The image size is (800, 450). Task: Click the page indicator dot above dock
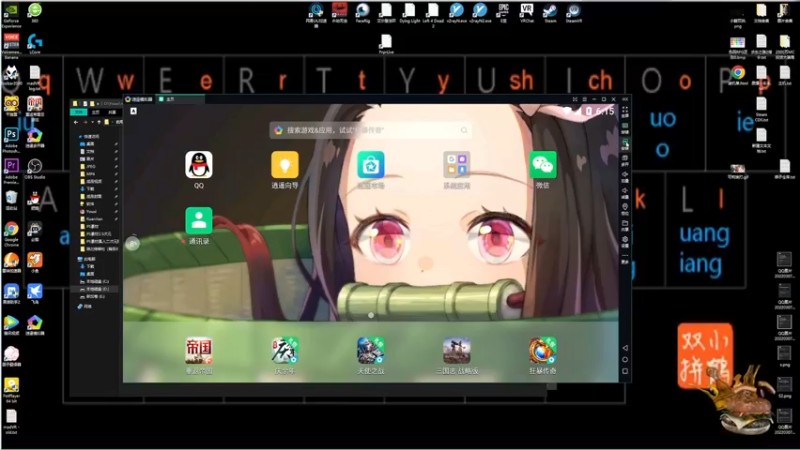371,315
